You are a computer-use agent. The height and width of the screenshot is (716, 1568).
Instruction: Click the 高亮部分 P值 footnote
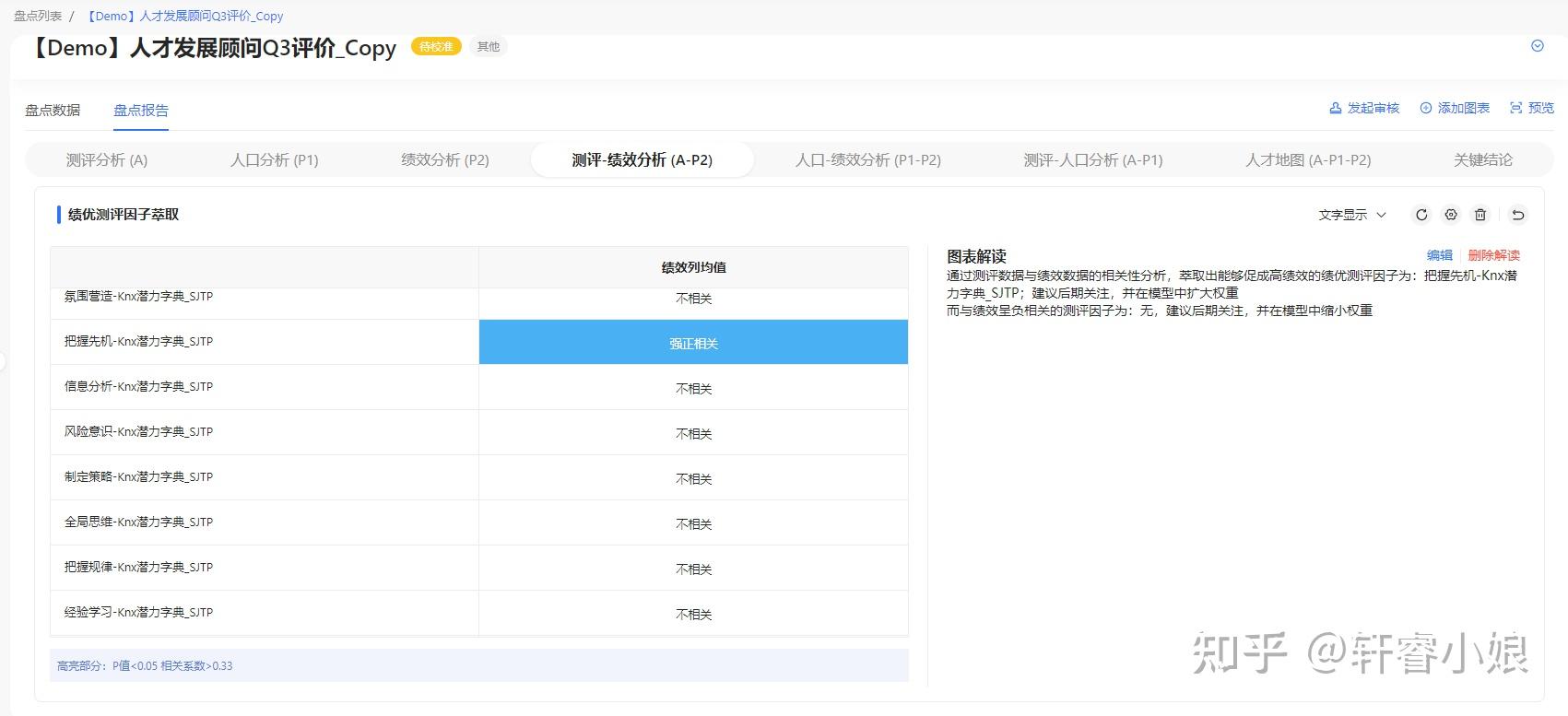[145, 665]
